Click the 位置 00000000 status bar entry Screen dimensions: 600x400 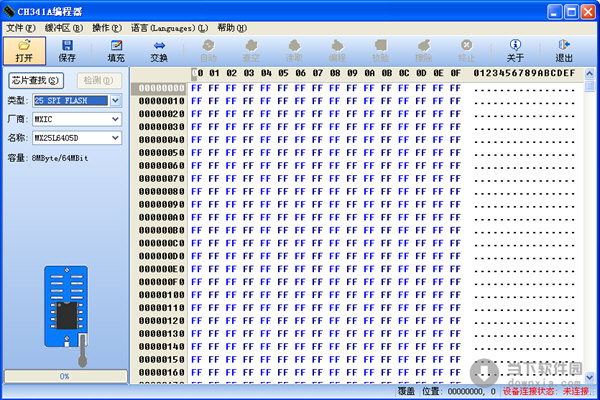459,391
